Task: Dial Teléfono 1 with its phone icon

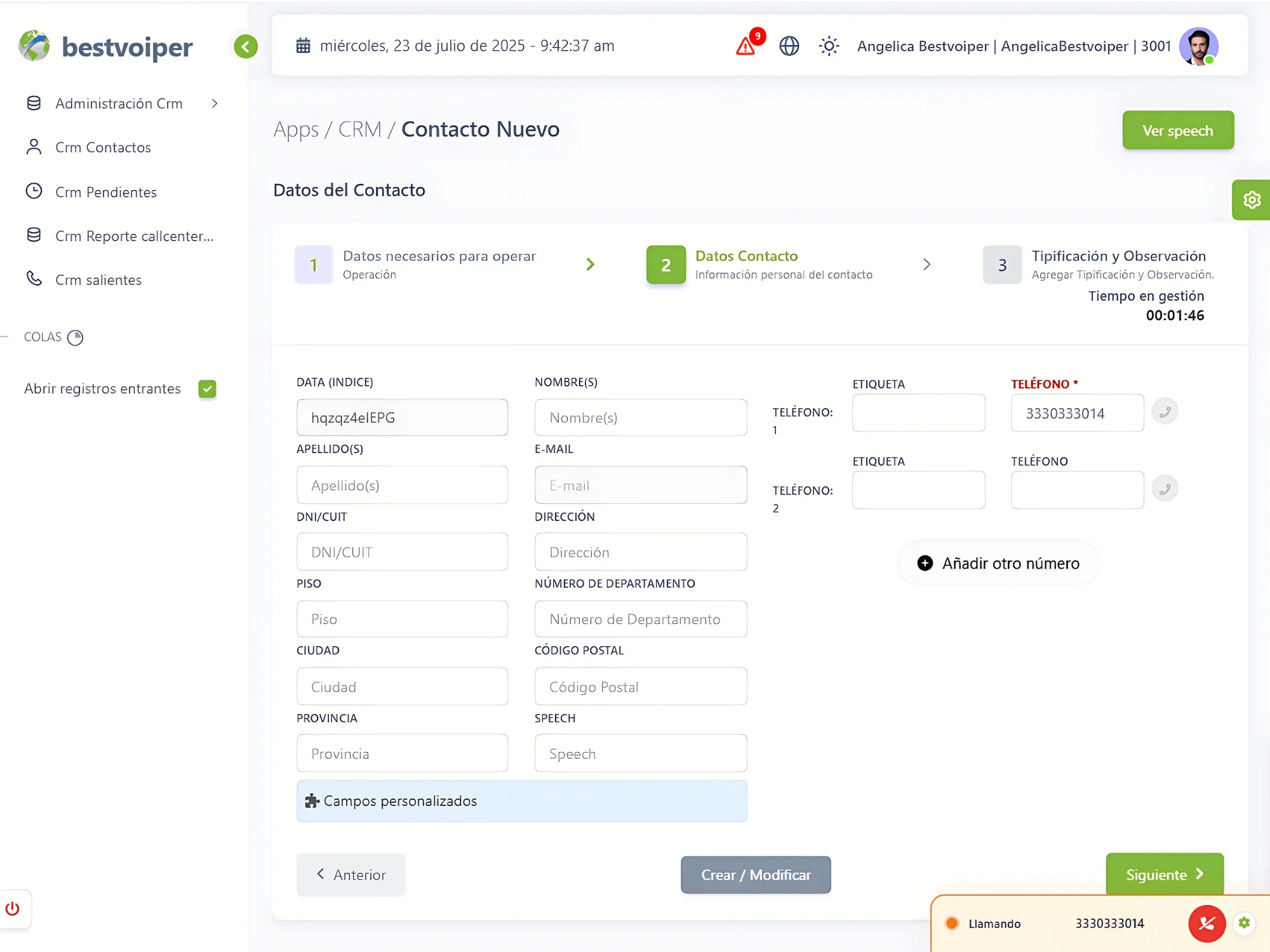Action: point(1165,411)
